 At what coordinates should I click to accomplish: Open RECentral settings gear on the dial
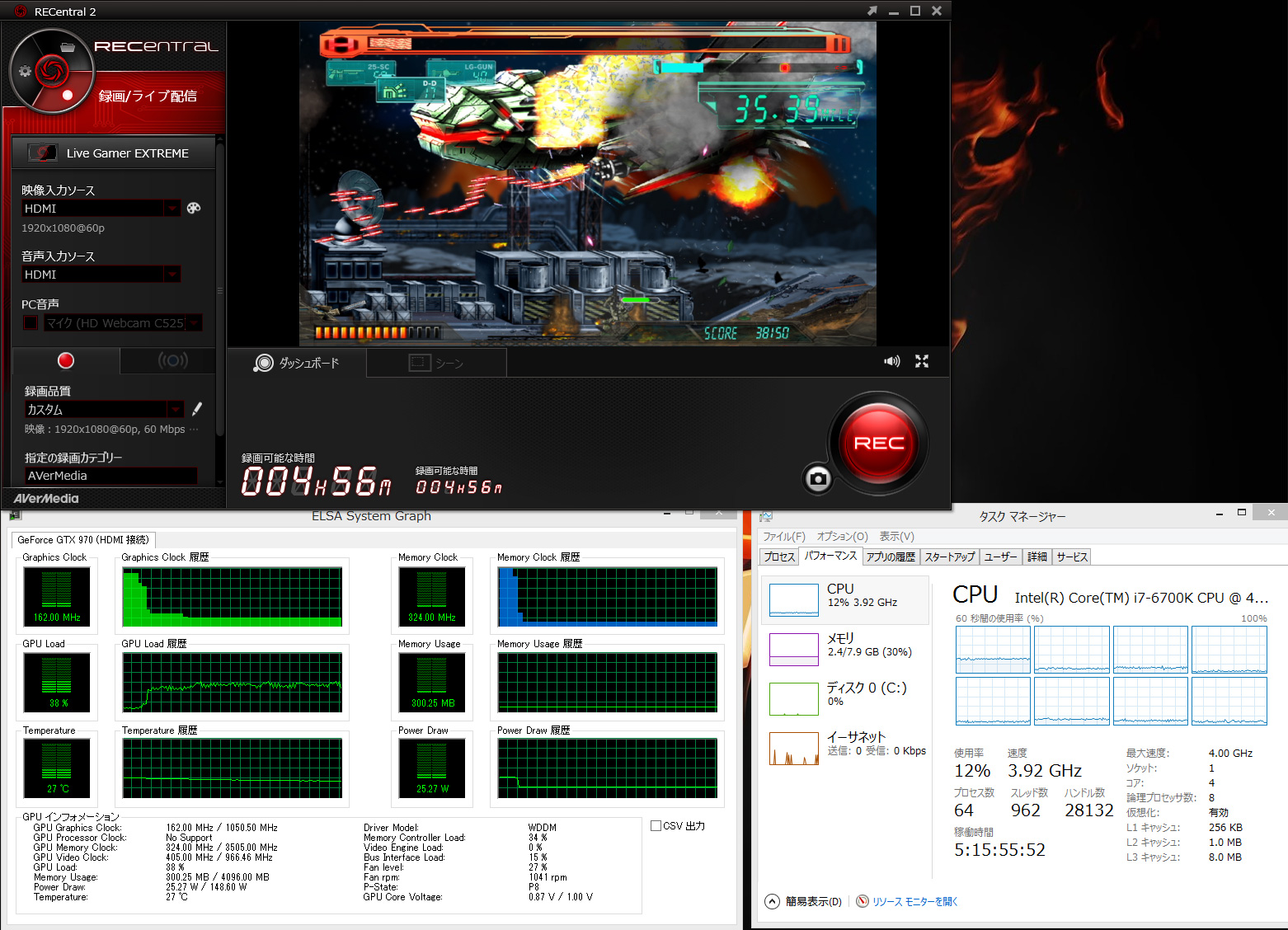click(x=25, y=71)
